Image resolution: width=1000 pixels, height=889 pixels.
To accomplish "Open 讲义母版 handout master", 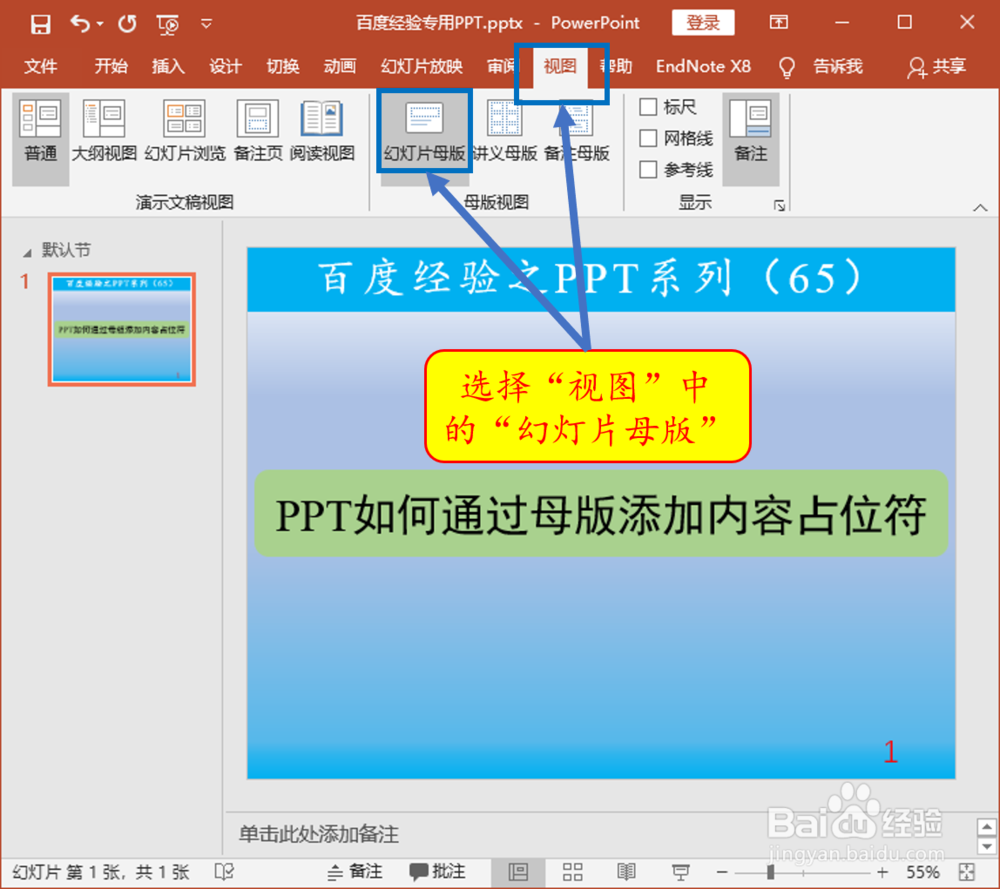I will coord(504,131).
